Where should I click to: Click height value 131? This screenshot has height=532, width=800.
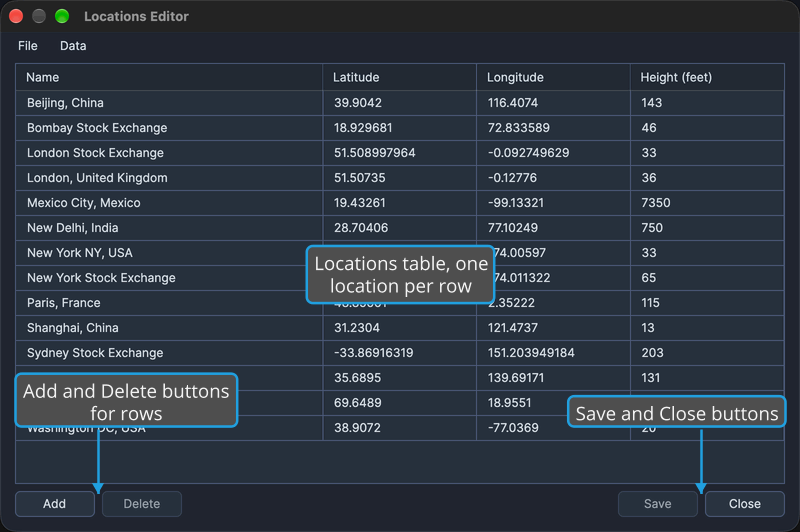coord(707,378)
